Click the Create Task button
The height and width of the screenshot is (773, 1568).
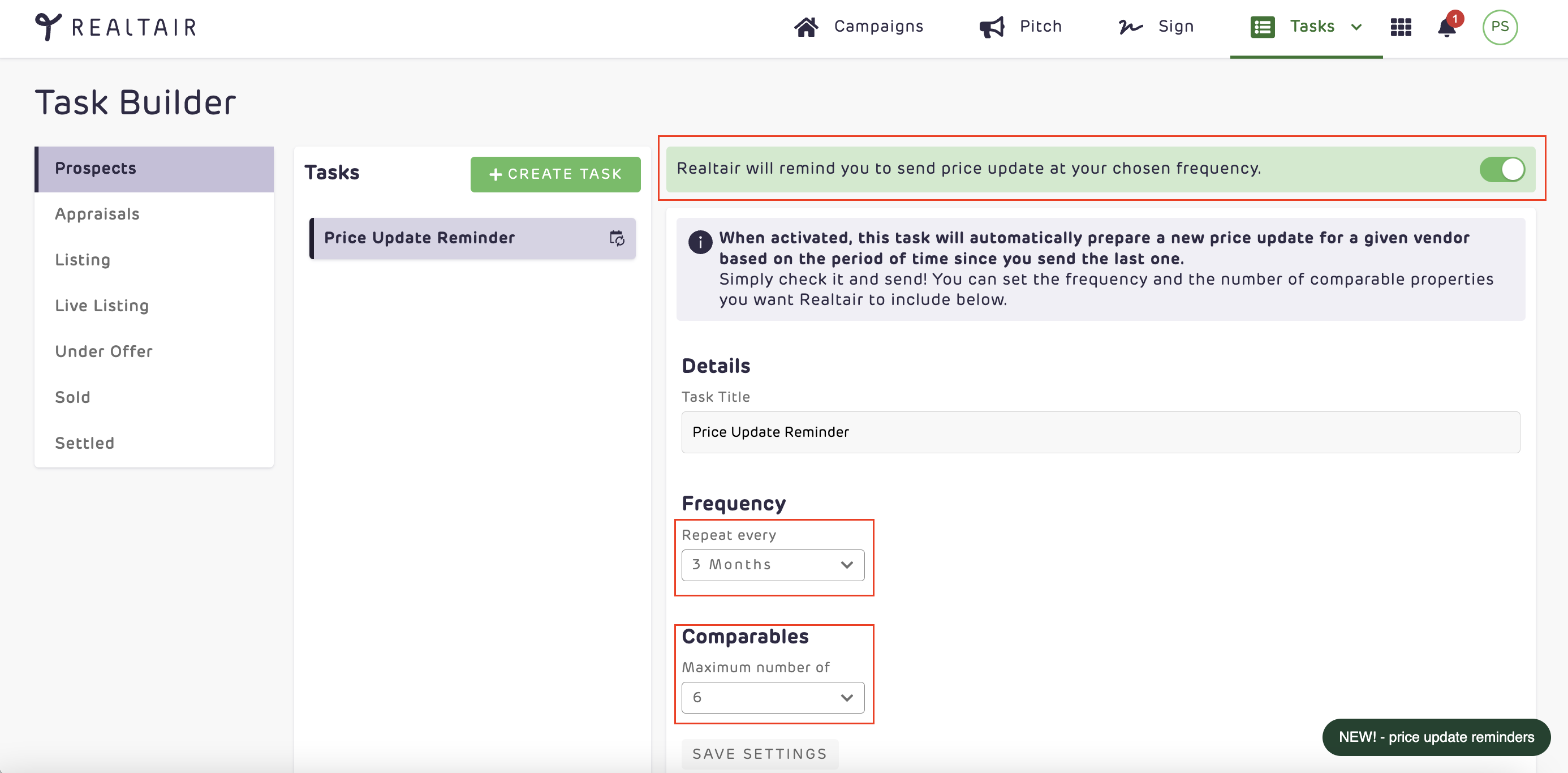(x=554, y=174)
